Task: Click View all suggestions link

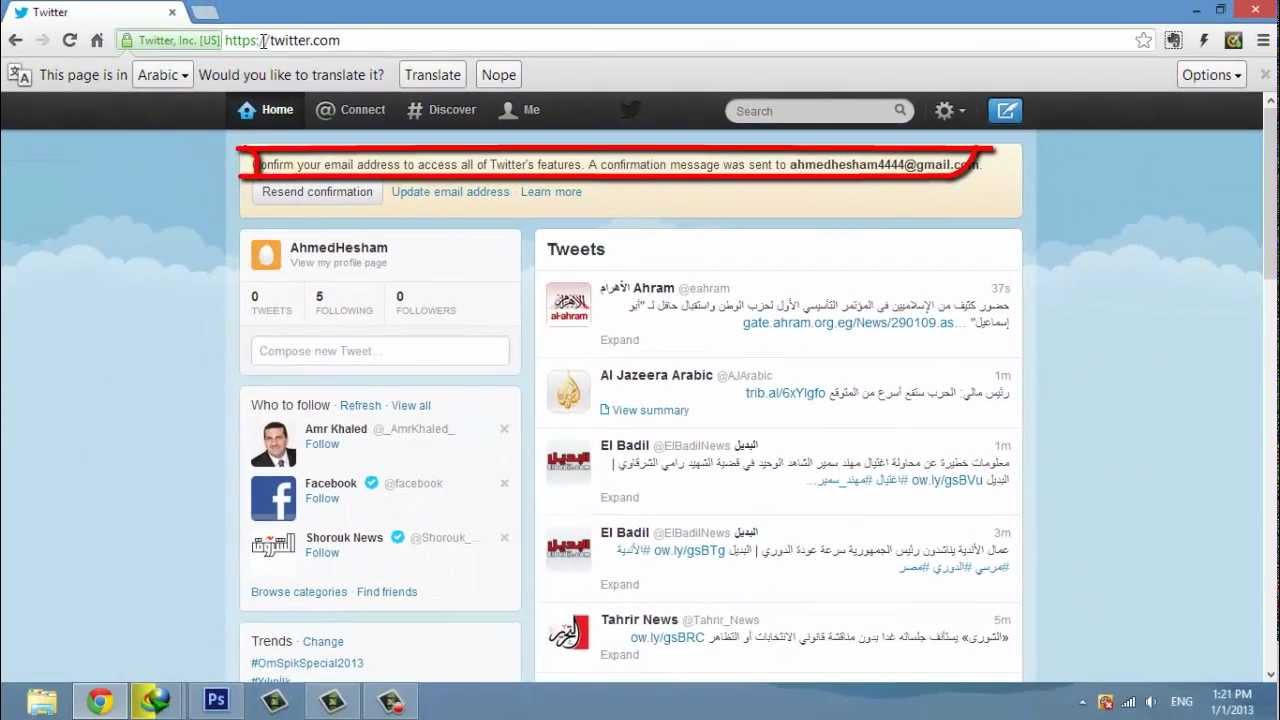Action: coord(411,405)
